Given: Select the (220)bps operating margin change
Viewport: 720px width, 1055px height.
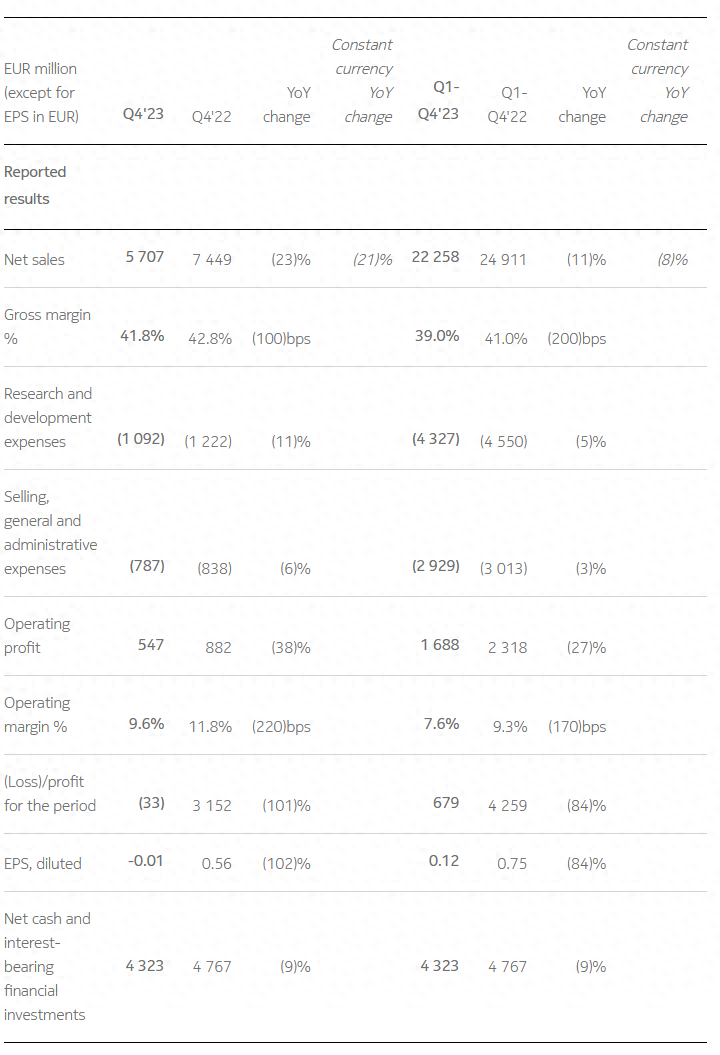Looking at the screenshot, I should pos(281,727).
